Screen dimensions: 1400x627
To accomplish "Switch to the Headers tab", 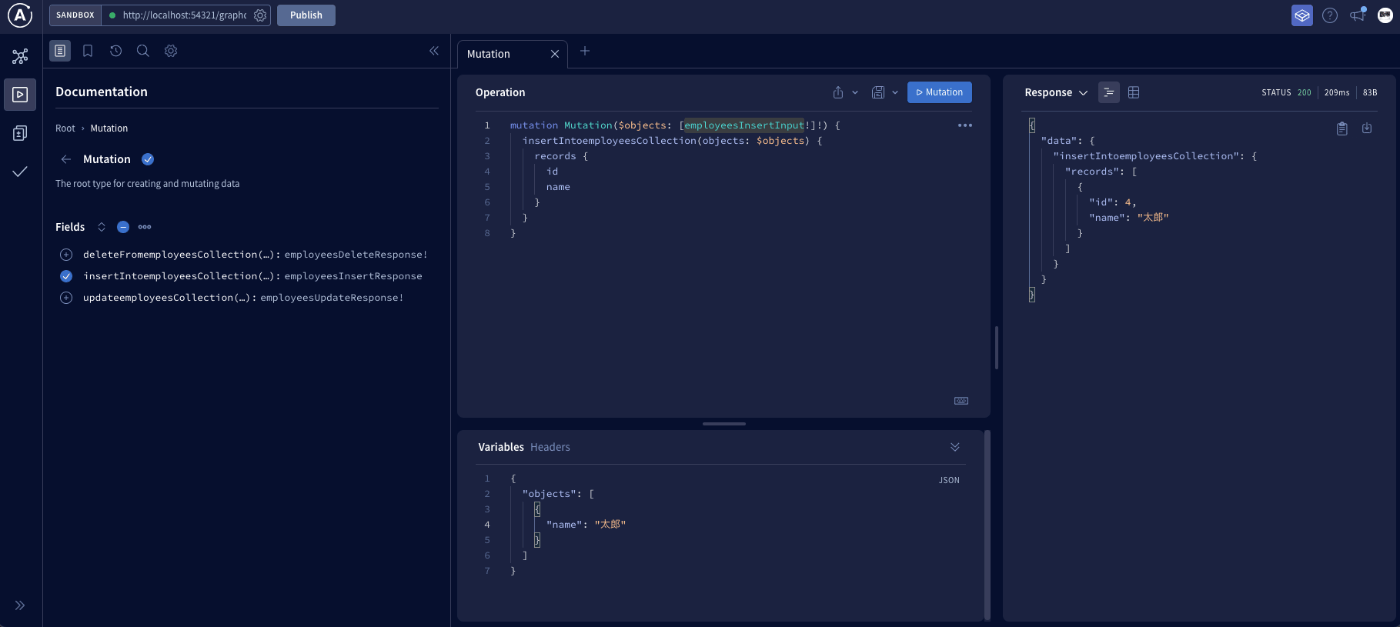I will [550, 447].
